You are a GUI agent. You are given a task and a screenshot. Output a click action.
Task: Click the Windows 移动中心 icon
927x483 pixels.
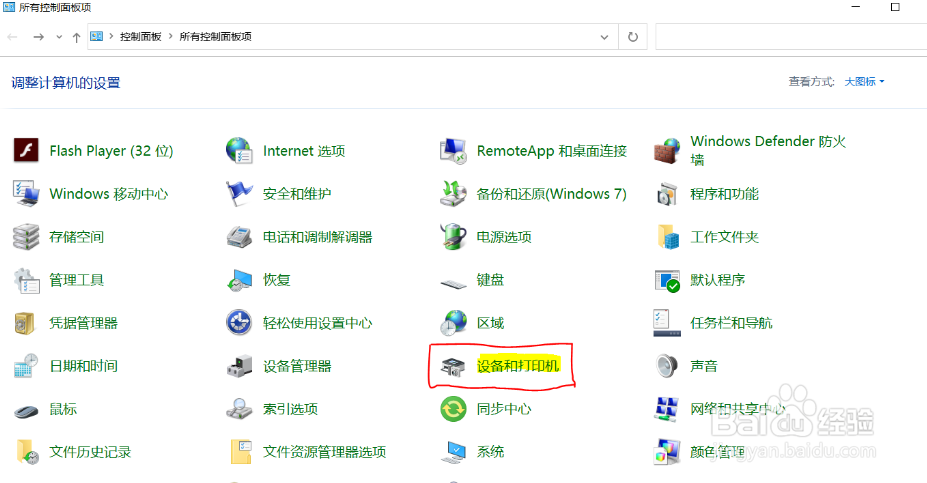coord(26,194)
